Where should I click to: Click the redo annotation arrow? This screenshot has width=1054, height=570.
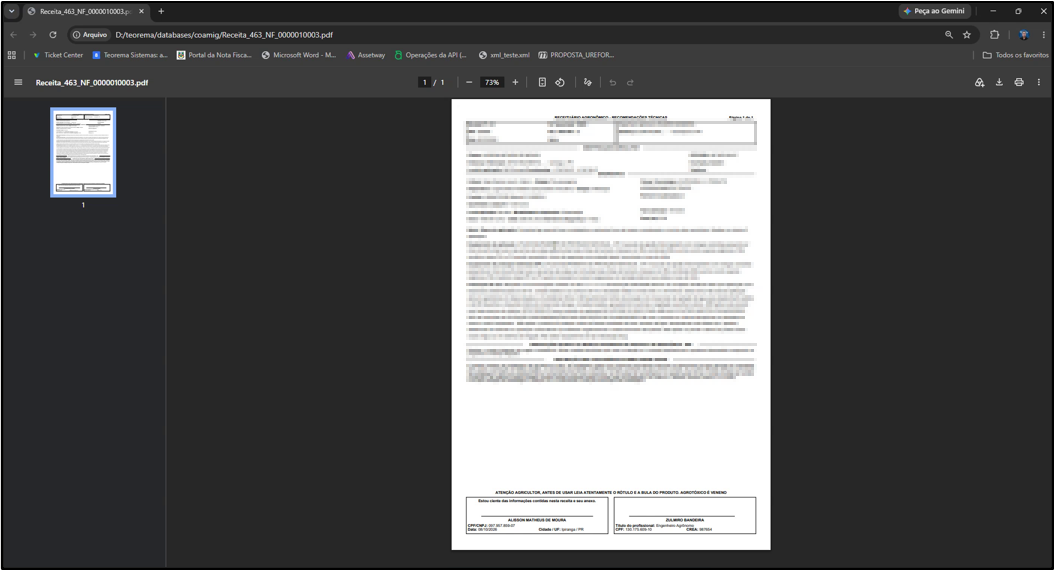[630, 83]
